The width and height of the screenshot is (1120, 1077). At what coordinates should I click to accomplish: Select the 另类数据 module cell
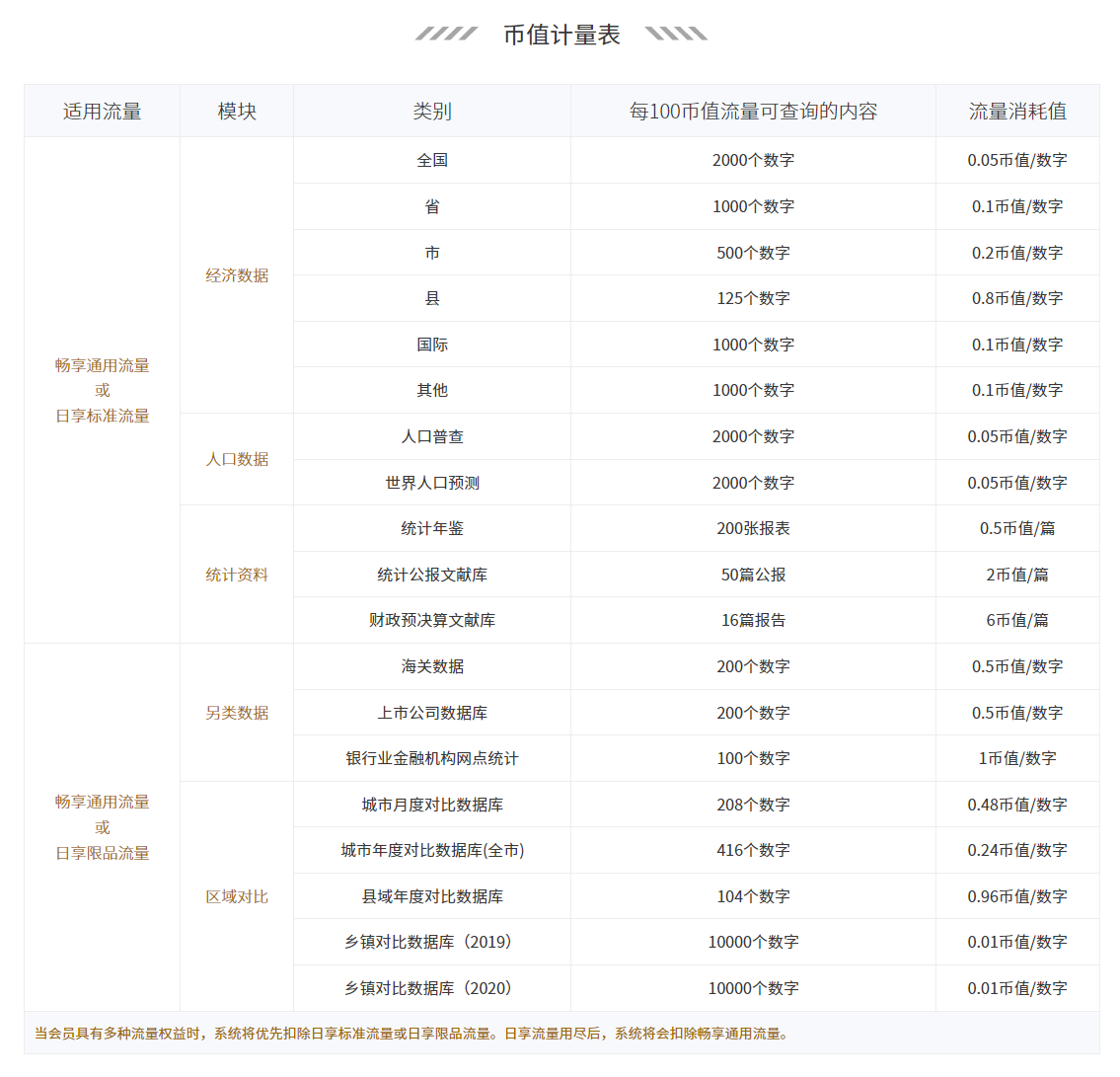tap(237, 713)
